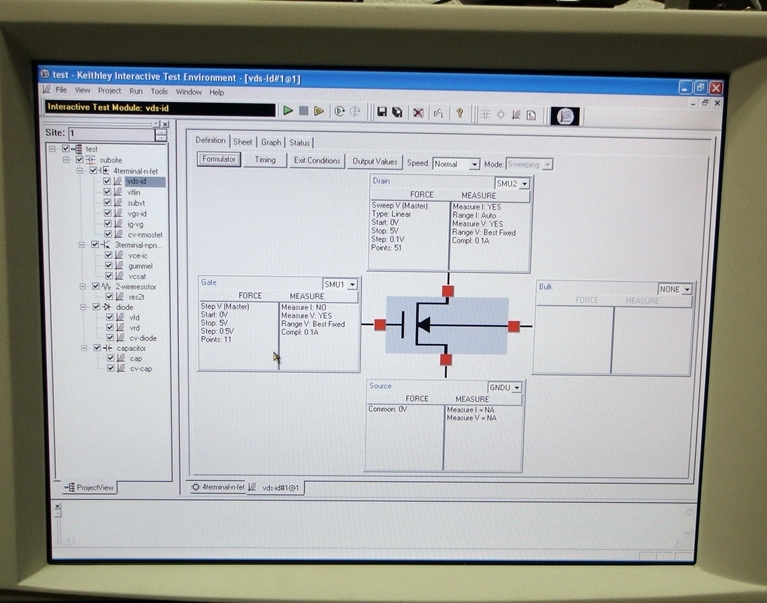Uncheck the vtlin test checkbox
Viewport: 767px width, 603px height.
pos(107,192)
